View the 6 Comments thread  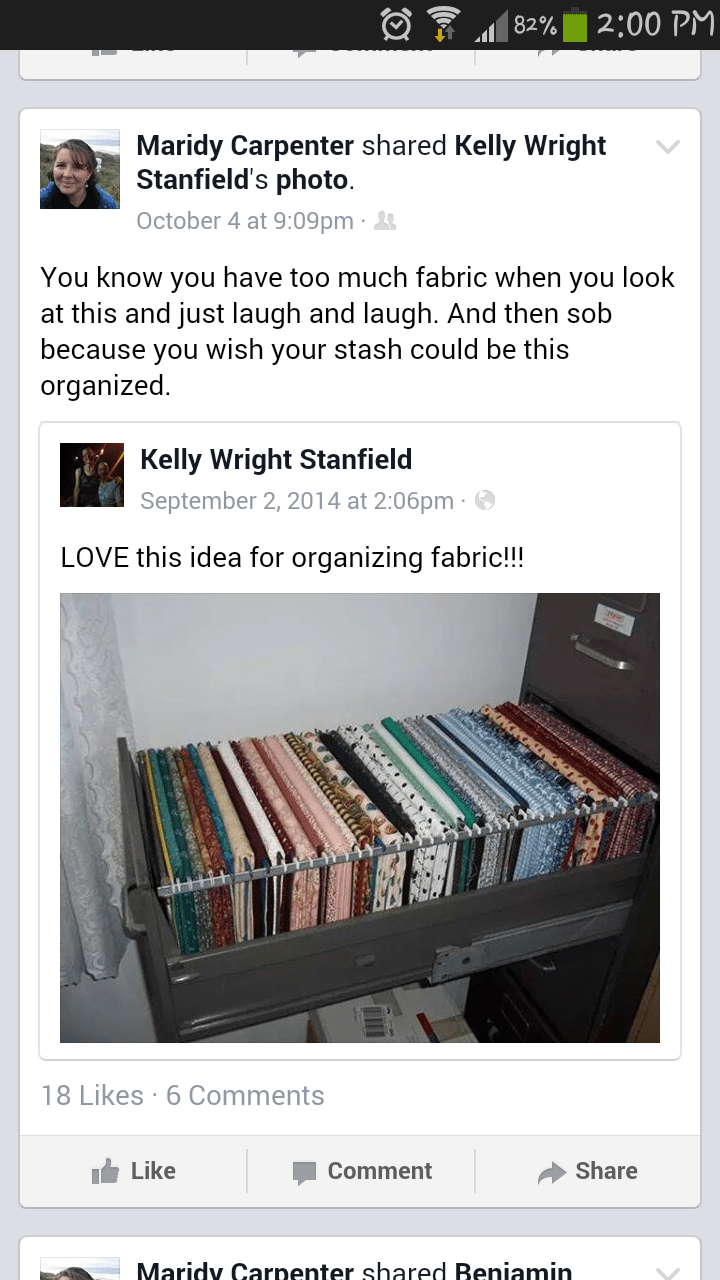(245, 1096)
